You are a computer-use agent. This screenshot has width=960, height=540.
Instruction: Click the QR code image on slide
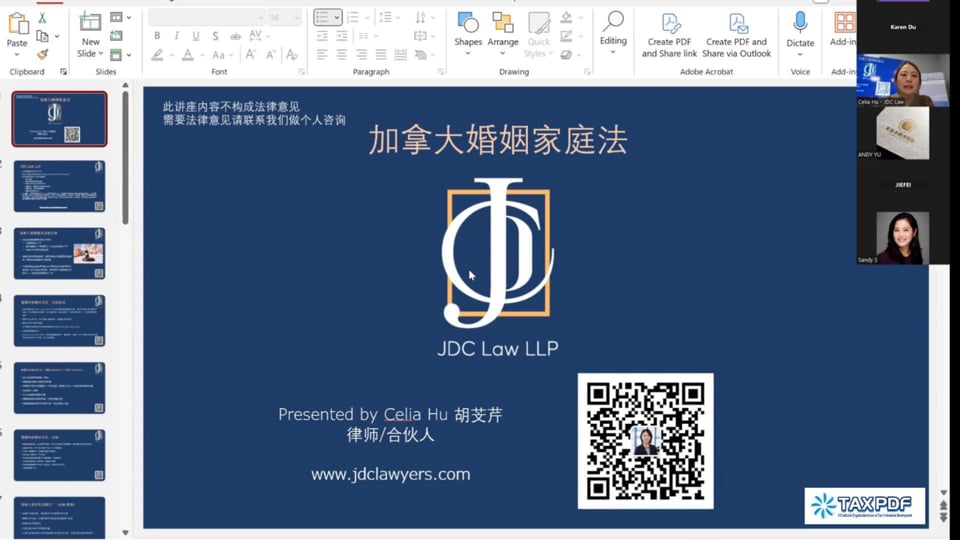(645, 441)
